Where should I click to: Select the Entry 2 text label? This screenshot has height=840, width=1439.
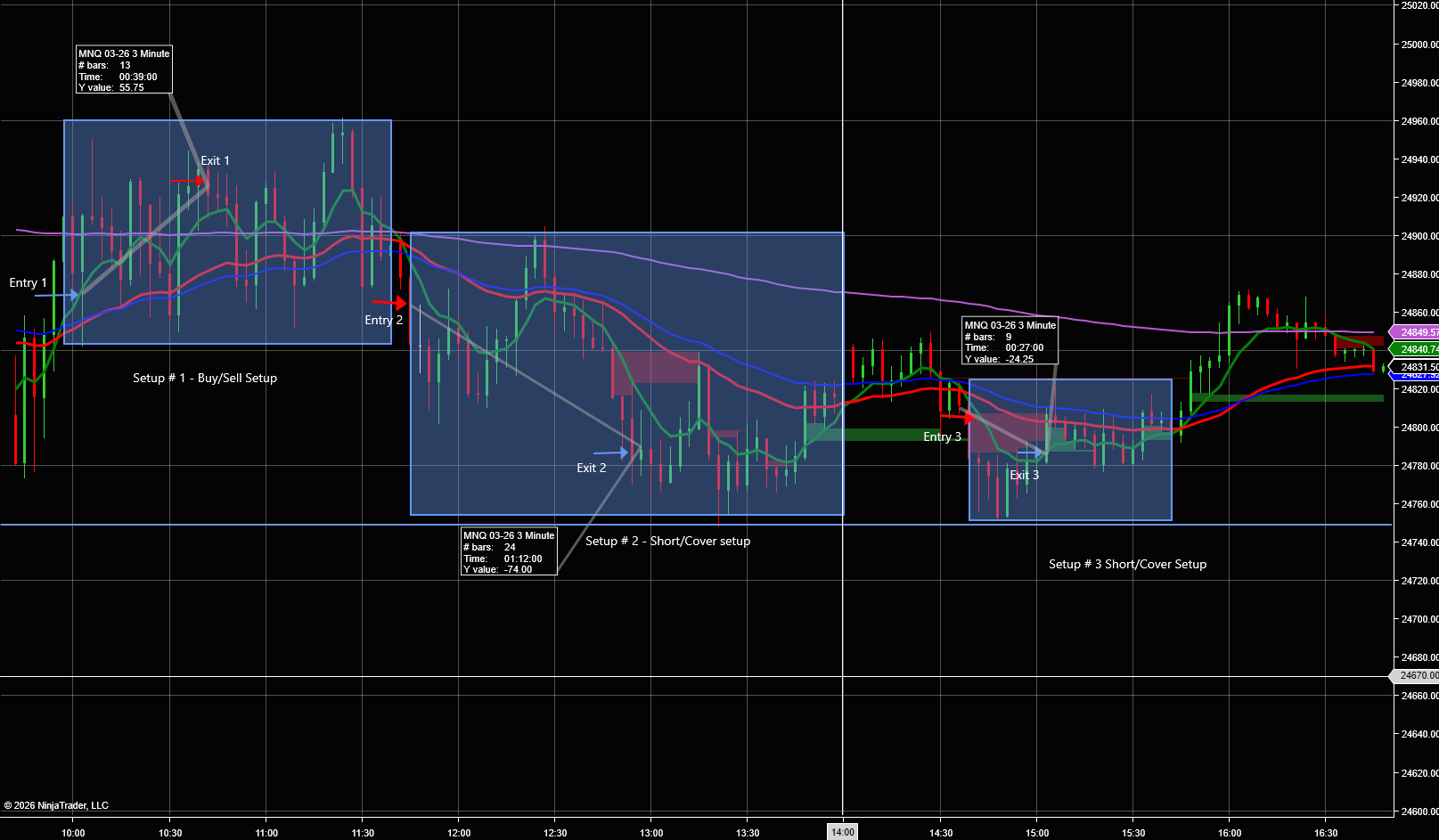[x=383, y=320]
